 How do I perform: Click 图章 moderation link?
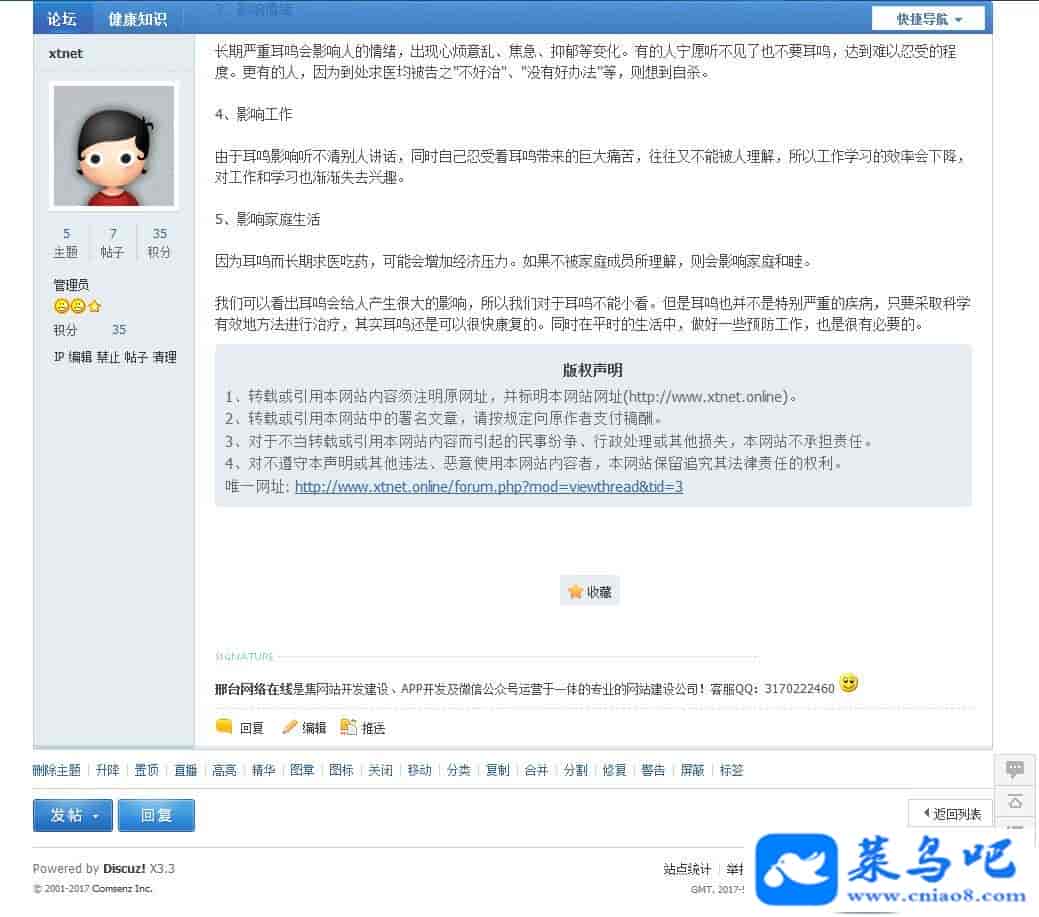[x=302, y=770]
